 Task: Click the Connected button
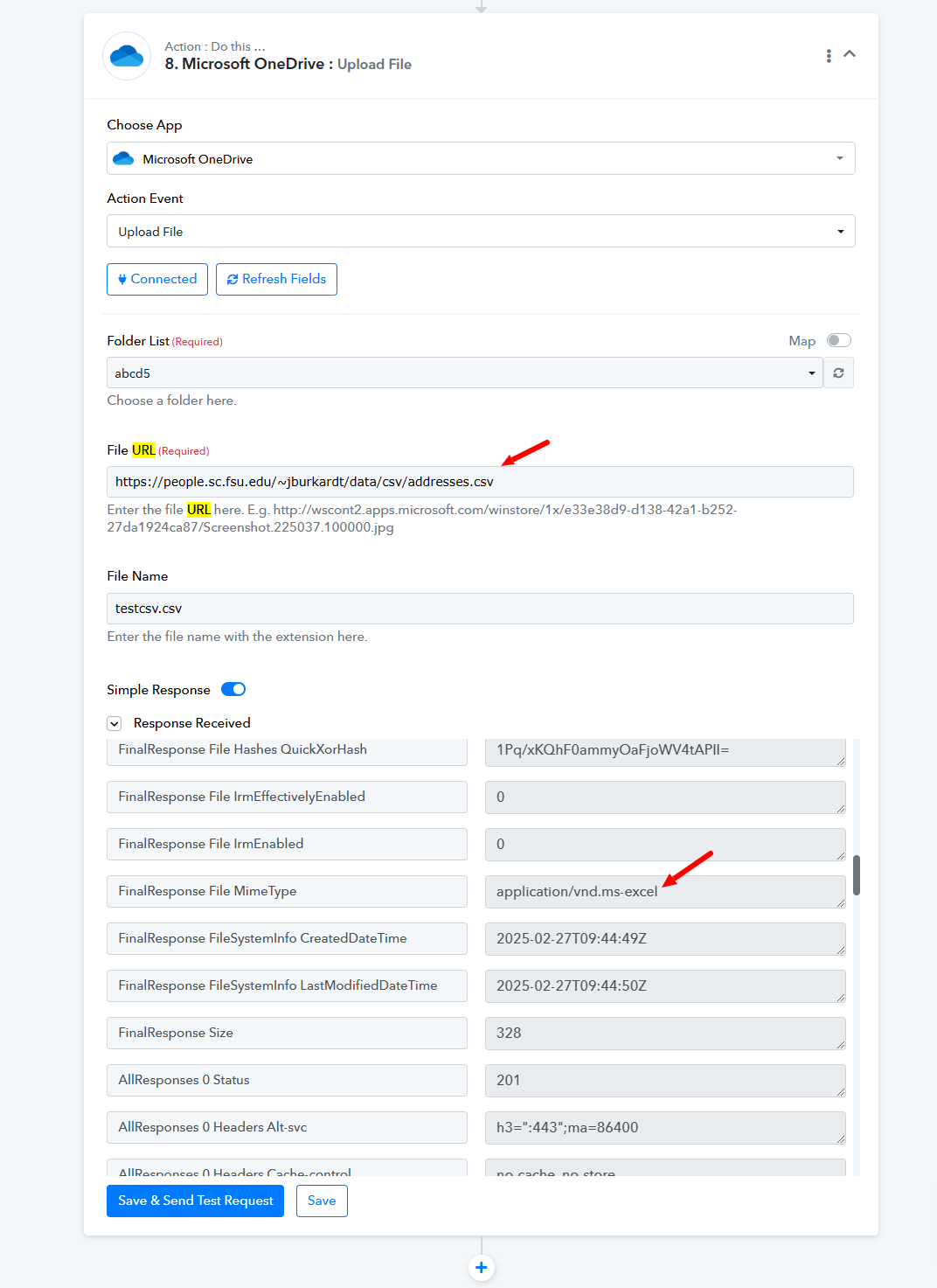[x=157, y=279]
